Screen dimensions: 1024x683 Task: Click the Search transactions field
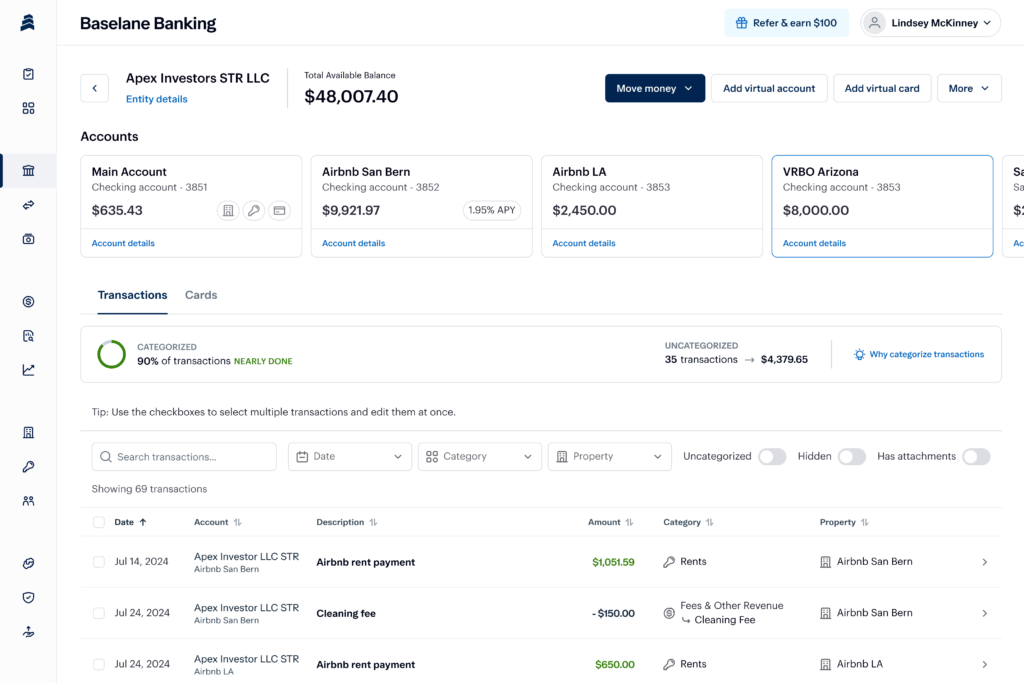pos(184,456)
